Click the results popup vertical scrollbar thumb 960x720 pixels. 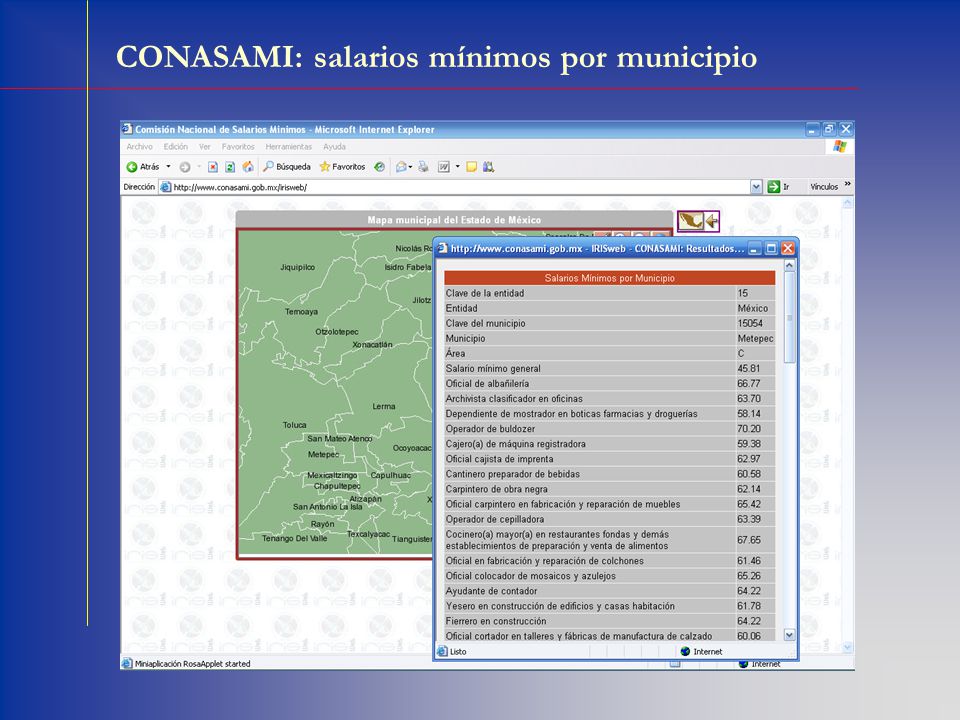click(789, 317)
